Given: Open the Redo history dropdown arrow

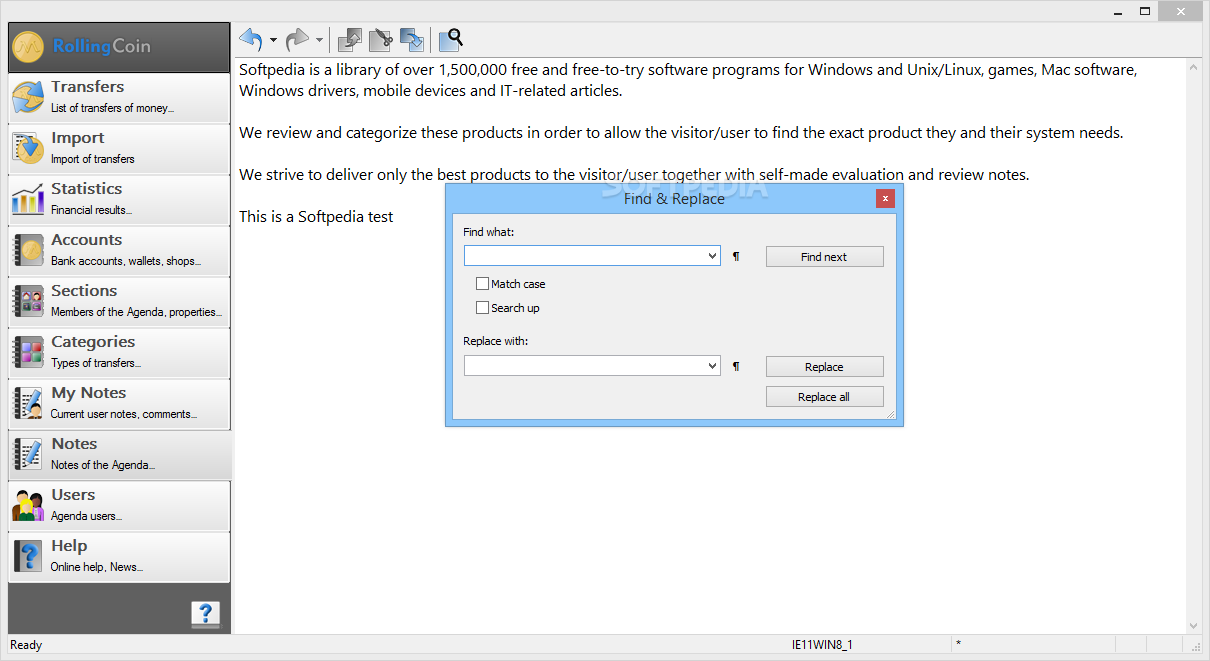Looking at the screenshot, I should click(320, 40).
